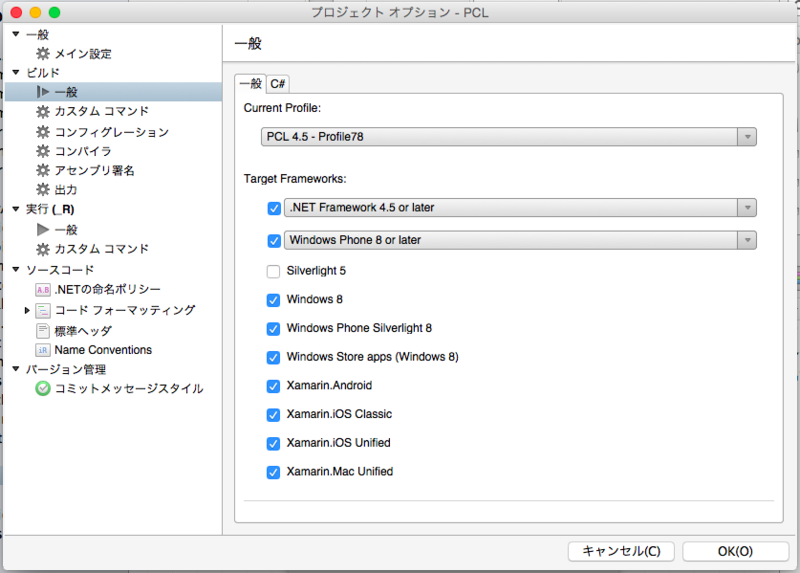Uncheck Xamarin.iOS Unified checkbox
Viewport: 800px width, 573px height.
pyautogui.click(x=273, y=443)
